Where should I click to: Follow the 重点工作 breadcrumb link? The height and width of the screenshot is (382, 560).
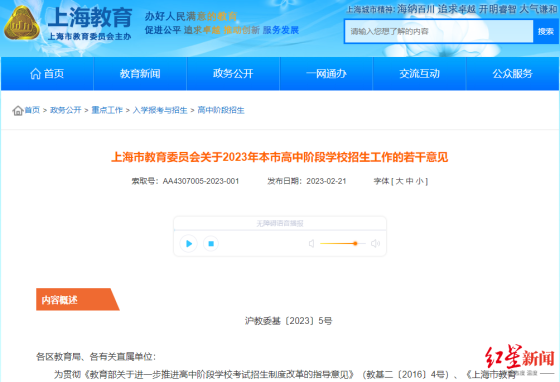tap(107, 110)
